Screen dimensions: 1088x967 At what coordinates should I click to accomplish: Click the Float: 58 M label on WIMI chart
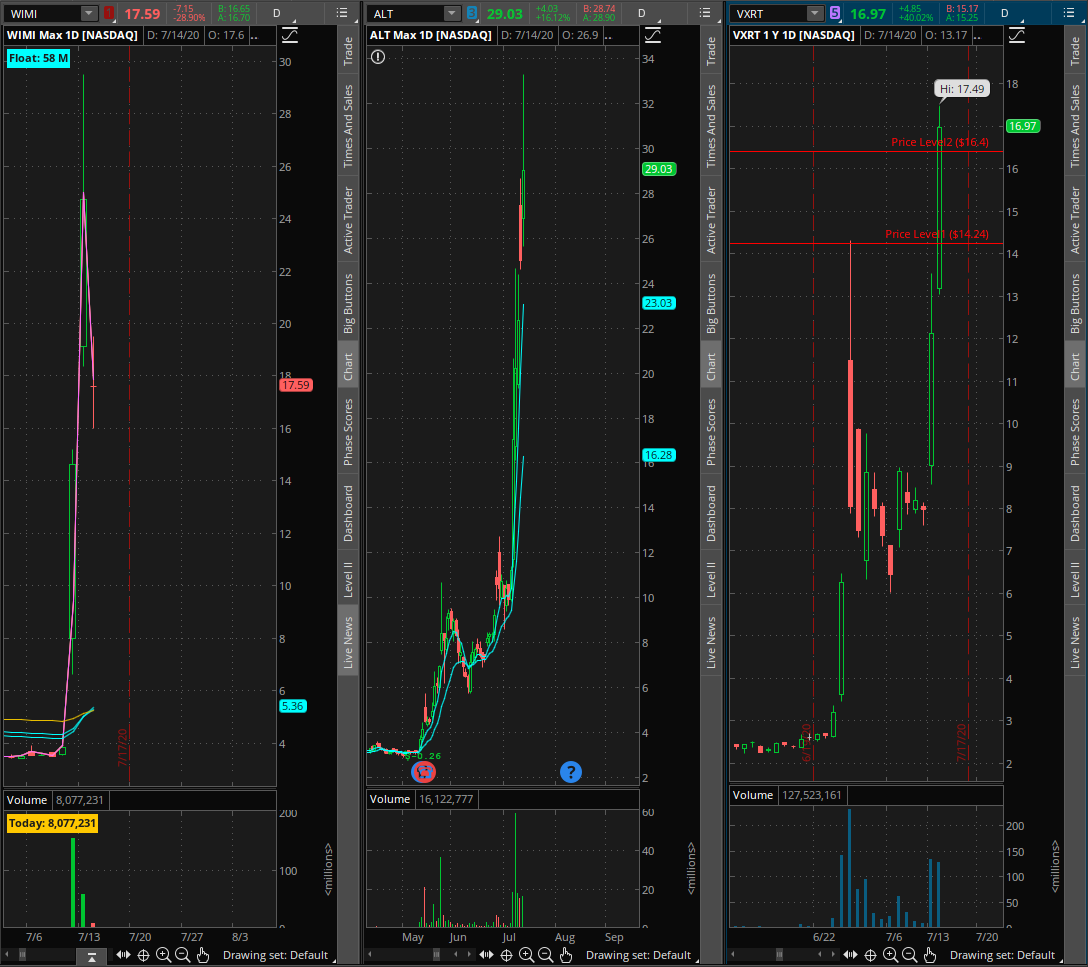coord(38,58)
